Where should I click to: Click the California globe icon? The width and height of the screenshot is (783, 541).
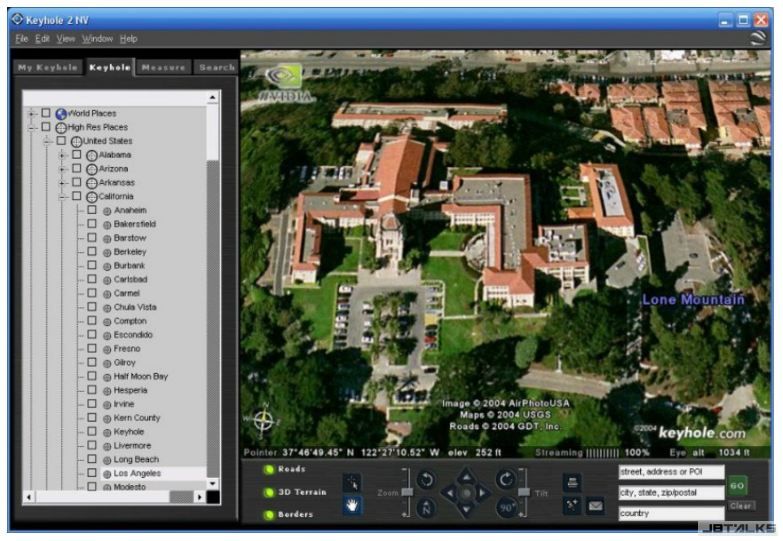click(92, 197)
